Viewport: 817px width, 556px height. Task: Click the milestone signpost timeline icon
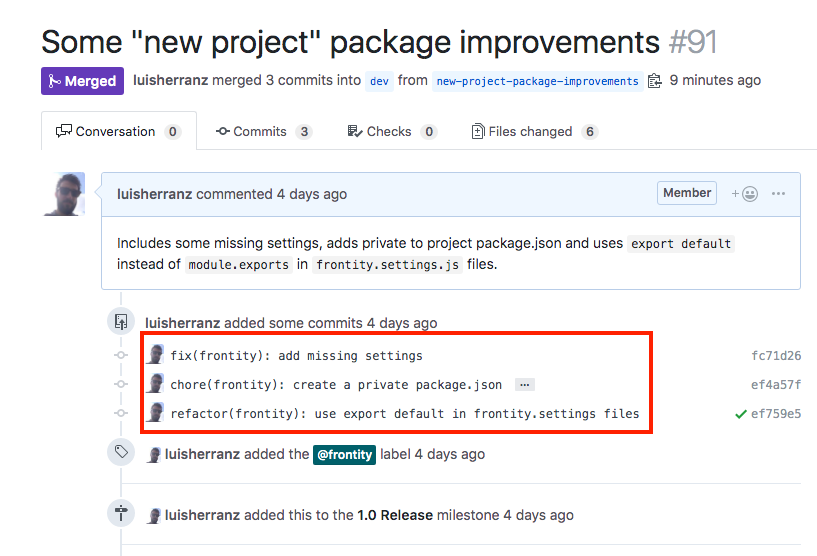tap(121, 515)
